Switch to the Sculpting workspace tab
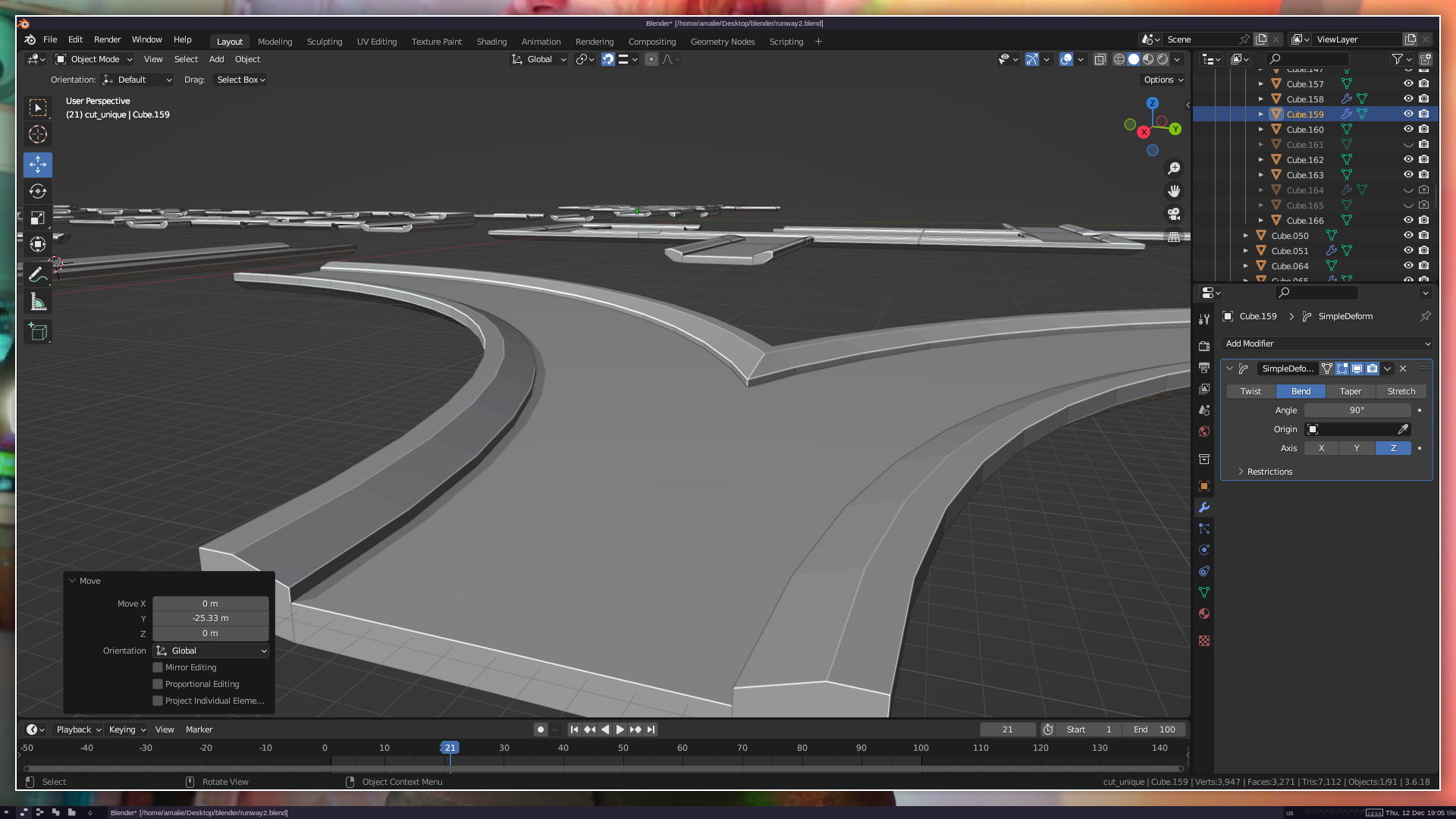 324,42
